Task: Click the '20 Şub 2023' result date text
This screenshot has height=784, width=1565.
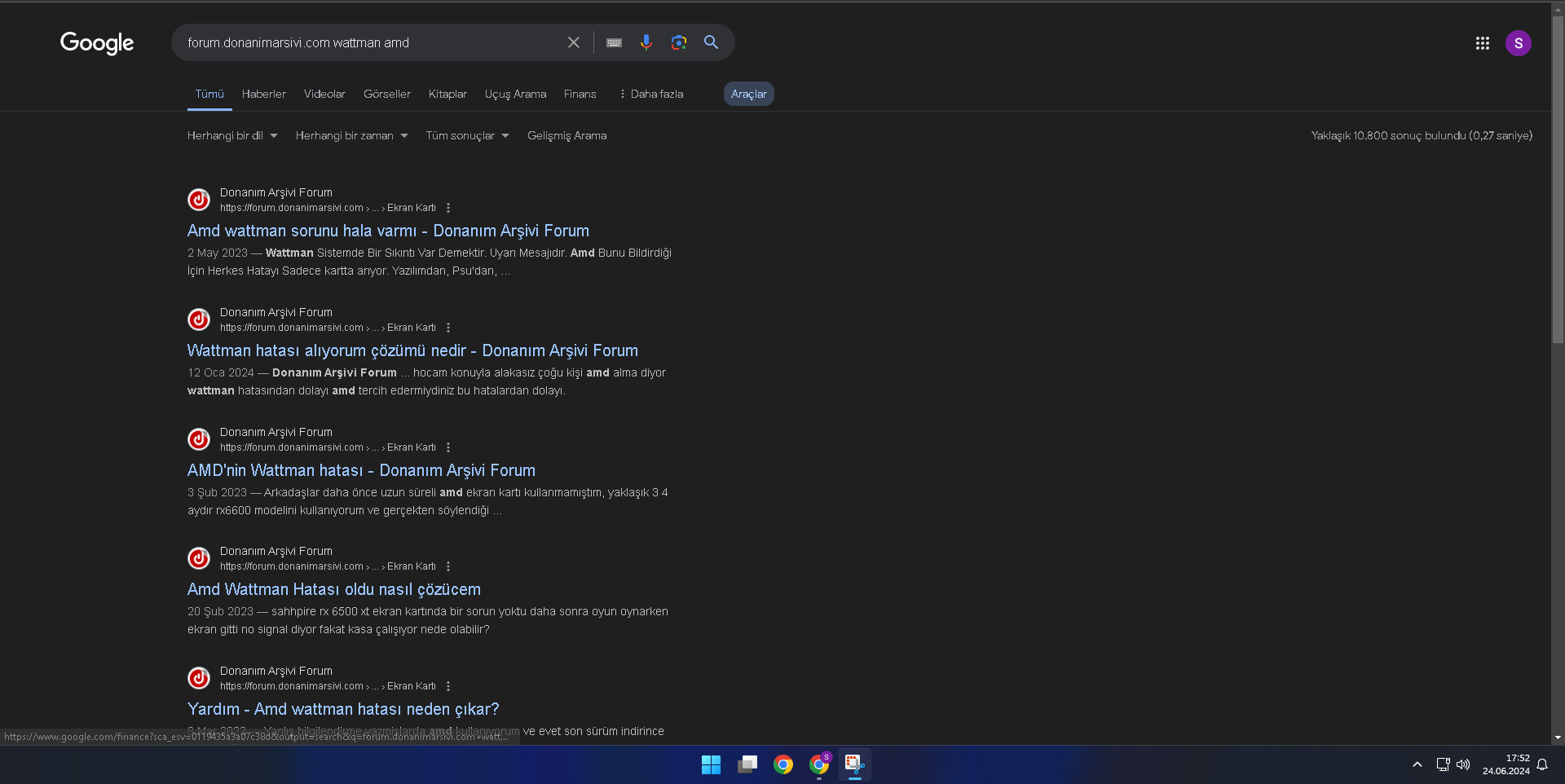Action: tap(220, 612)
